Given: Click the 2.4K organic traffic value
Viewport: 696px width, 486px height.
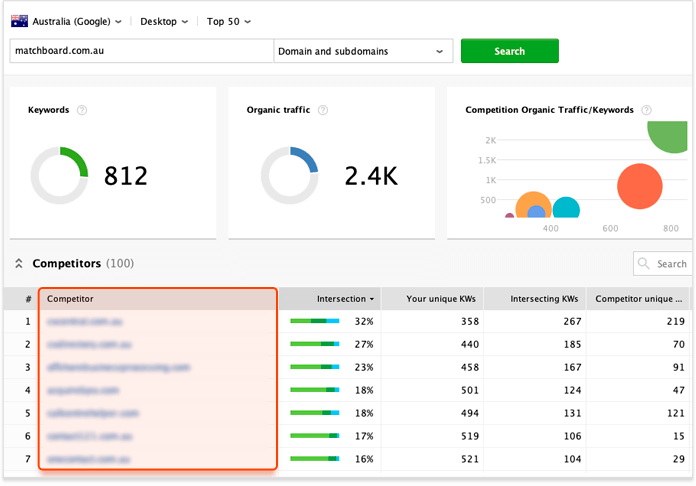Looking at the screenshot, I should coord(371,176).
